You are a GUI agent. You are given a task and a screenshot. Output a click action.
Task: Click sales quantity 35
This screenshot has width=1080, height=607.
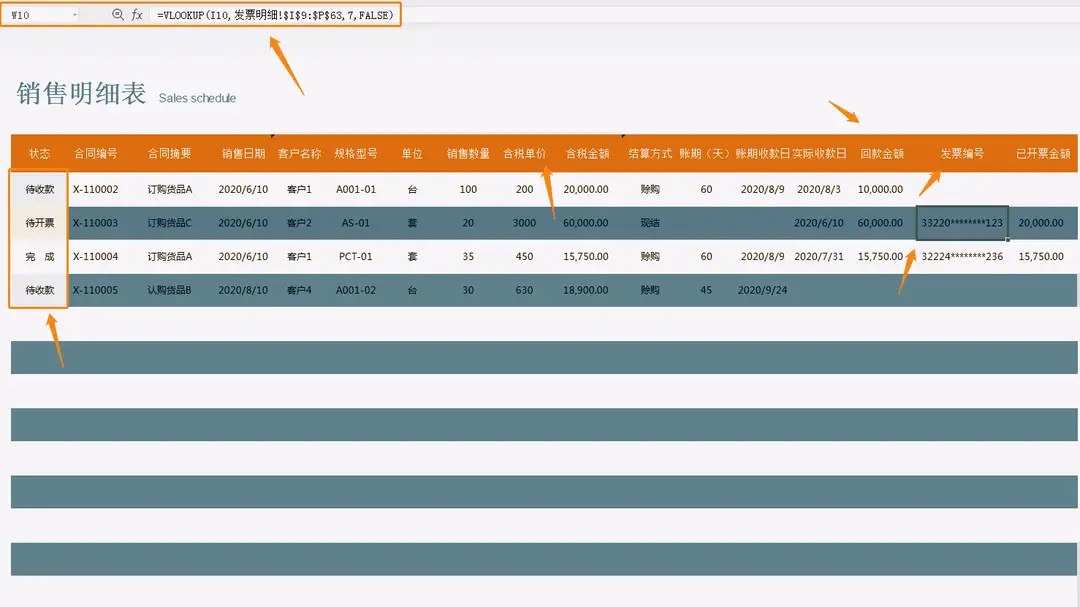(x=468, y=256)
